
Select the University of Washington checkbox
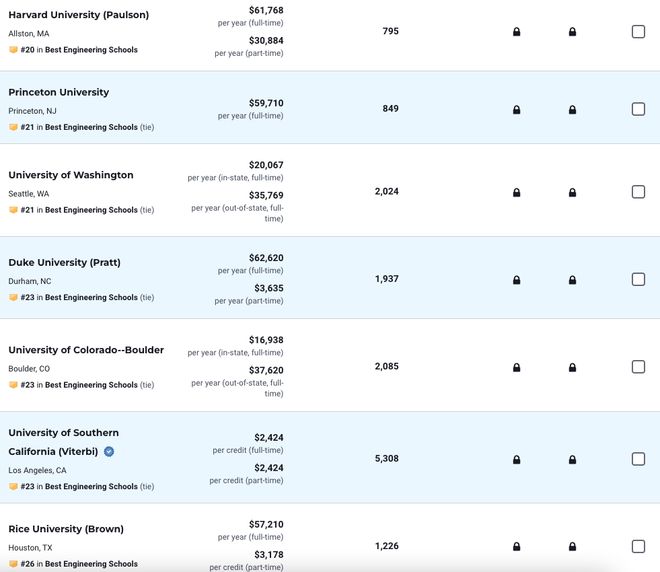click(638, 192)
